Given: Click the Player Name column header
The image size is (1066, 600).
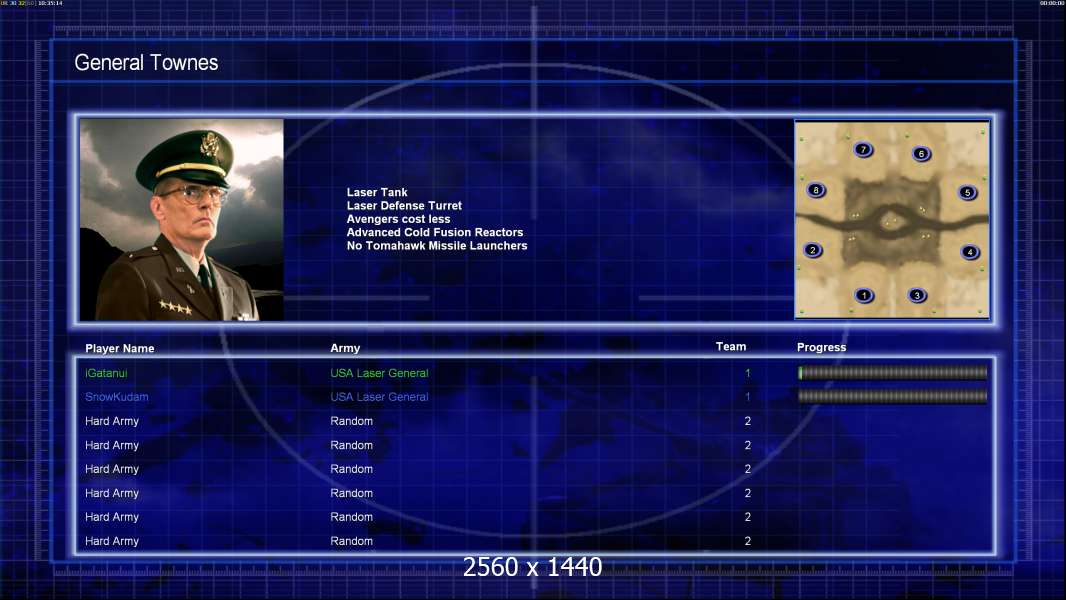Looking at the screenshot, I should tap(120, 349).
